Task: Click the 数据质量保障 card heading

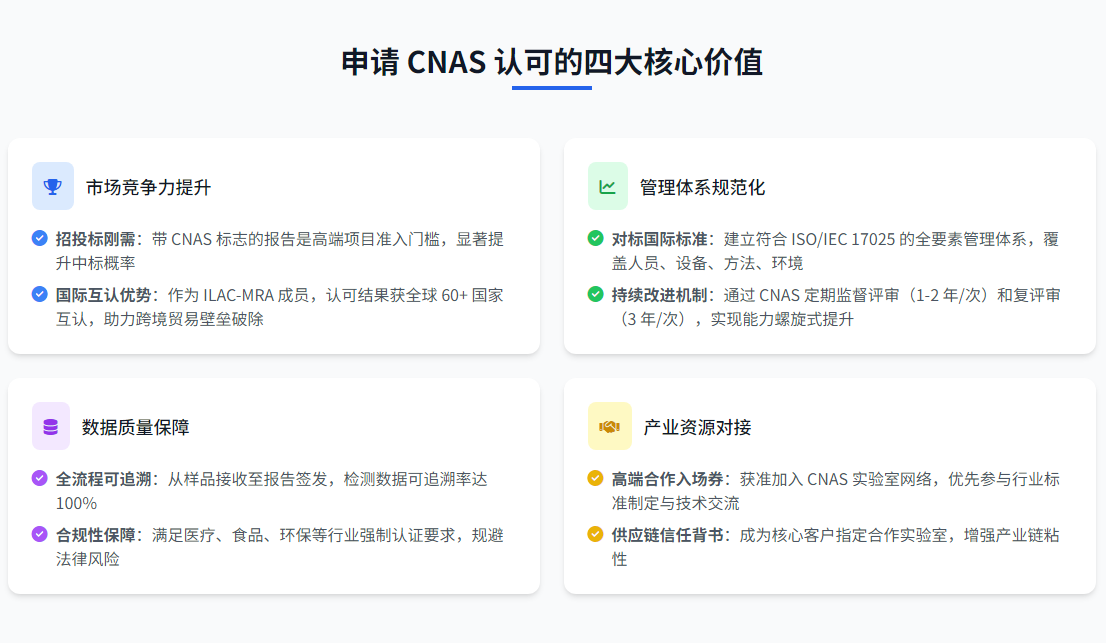Action: [x=135, y=427]
